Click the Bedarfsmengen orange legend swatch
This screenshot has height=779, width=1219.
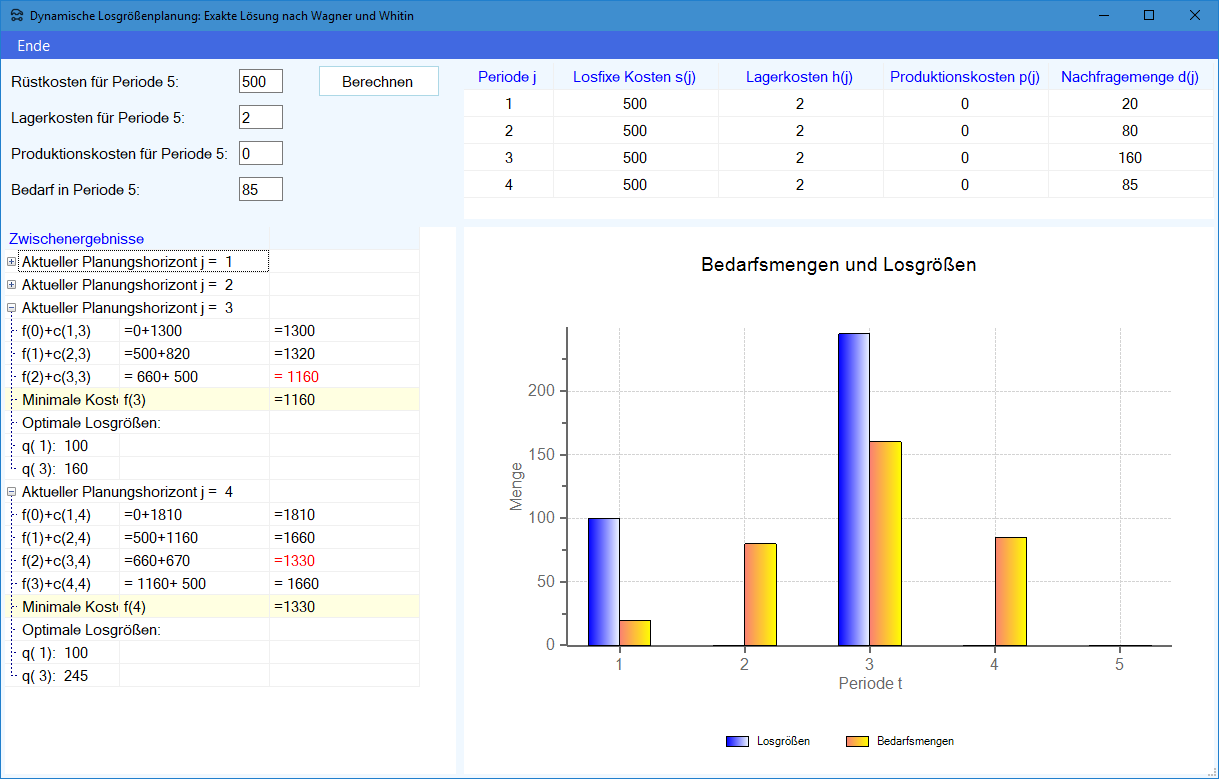[857, 742]
